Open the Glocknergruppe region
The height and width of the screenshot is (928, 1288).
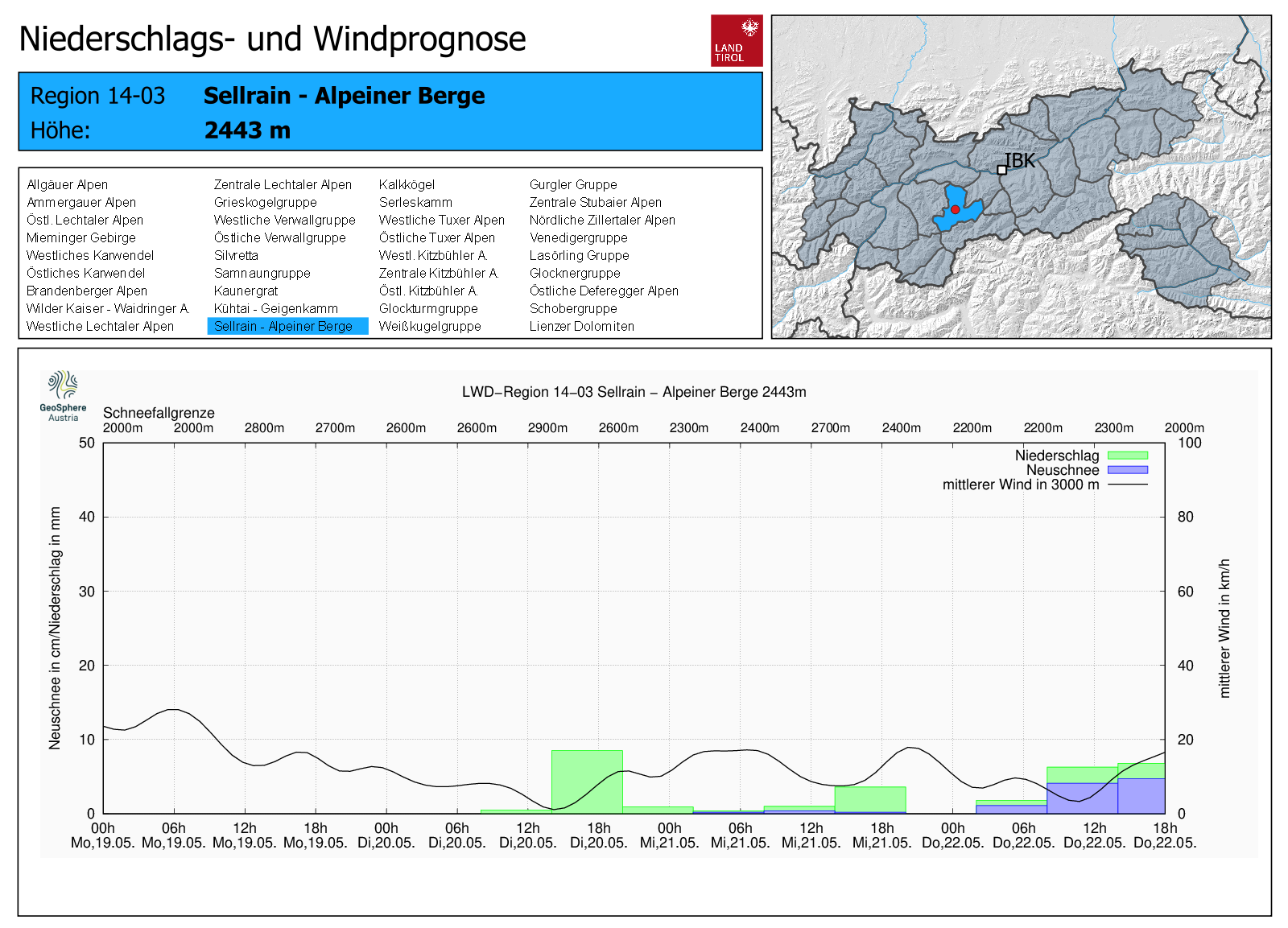coord(575,274)
